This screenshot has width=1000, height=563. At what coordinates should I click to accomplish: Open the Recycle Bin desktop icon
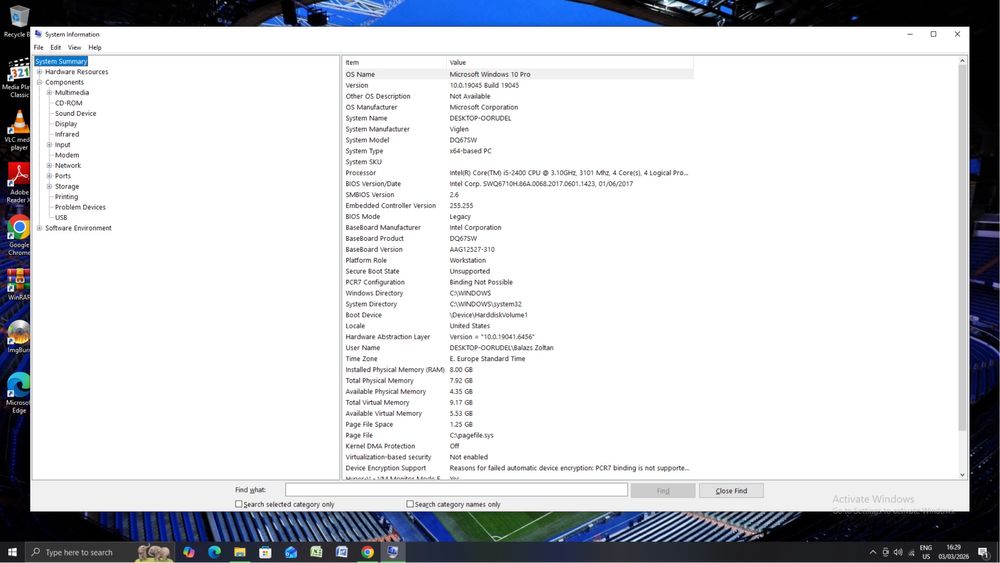click(18, 21)
